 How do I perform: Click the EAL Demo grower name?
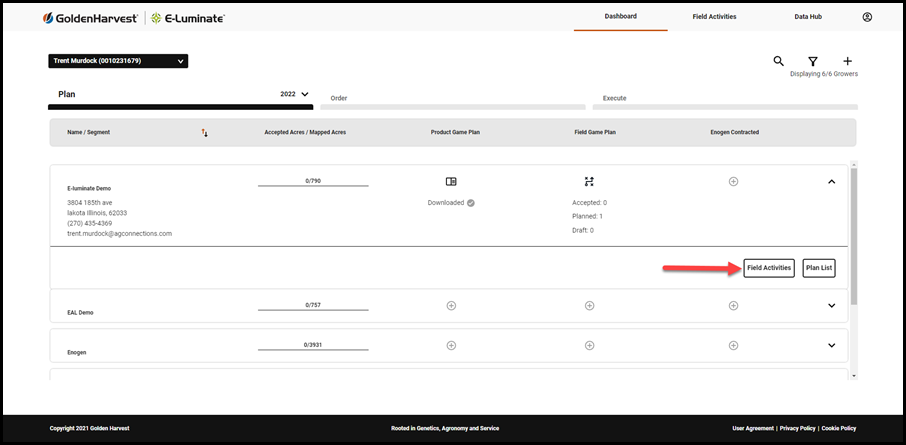(x=80, y=313)
